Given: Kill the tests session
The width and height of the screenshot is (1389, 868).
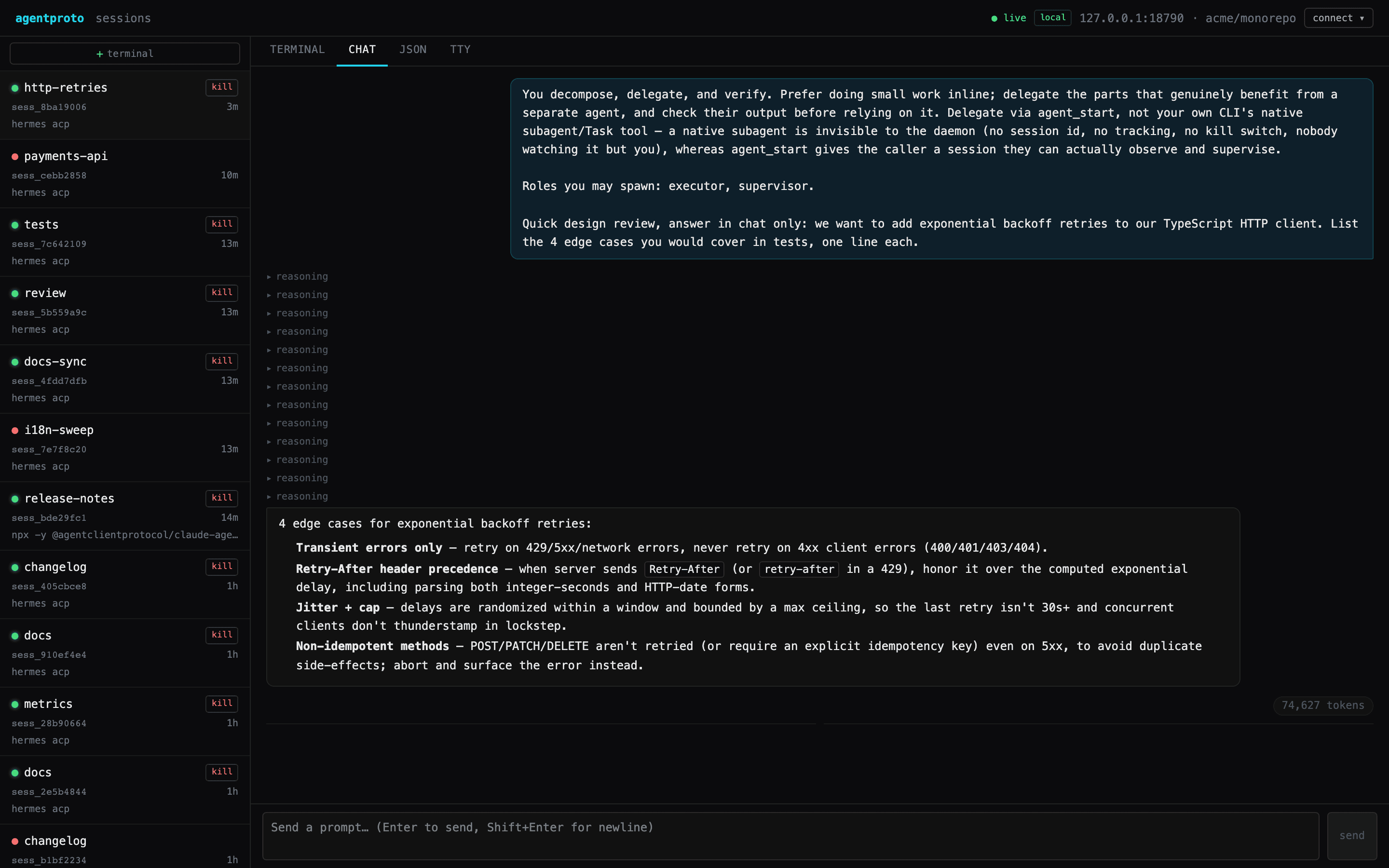Looking at the screenshot, I should click(x=221, y=224).
